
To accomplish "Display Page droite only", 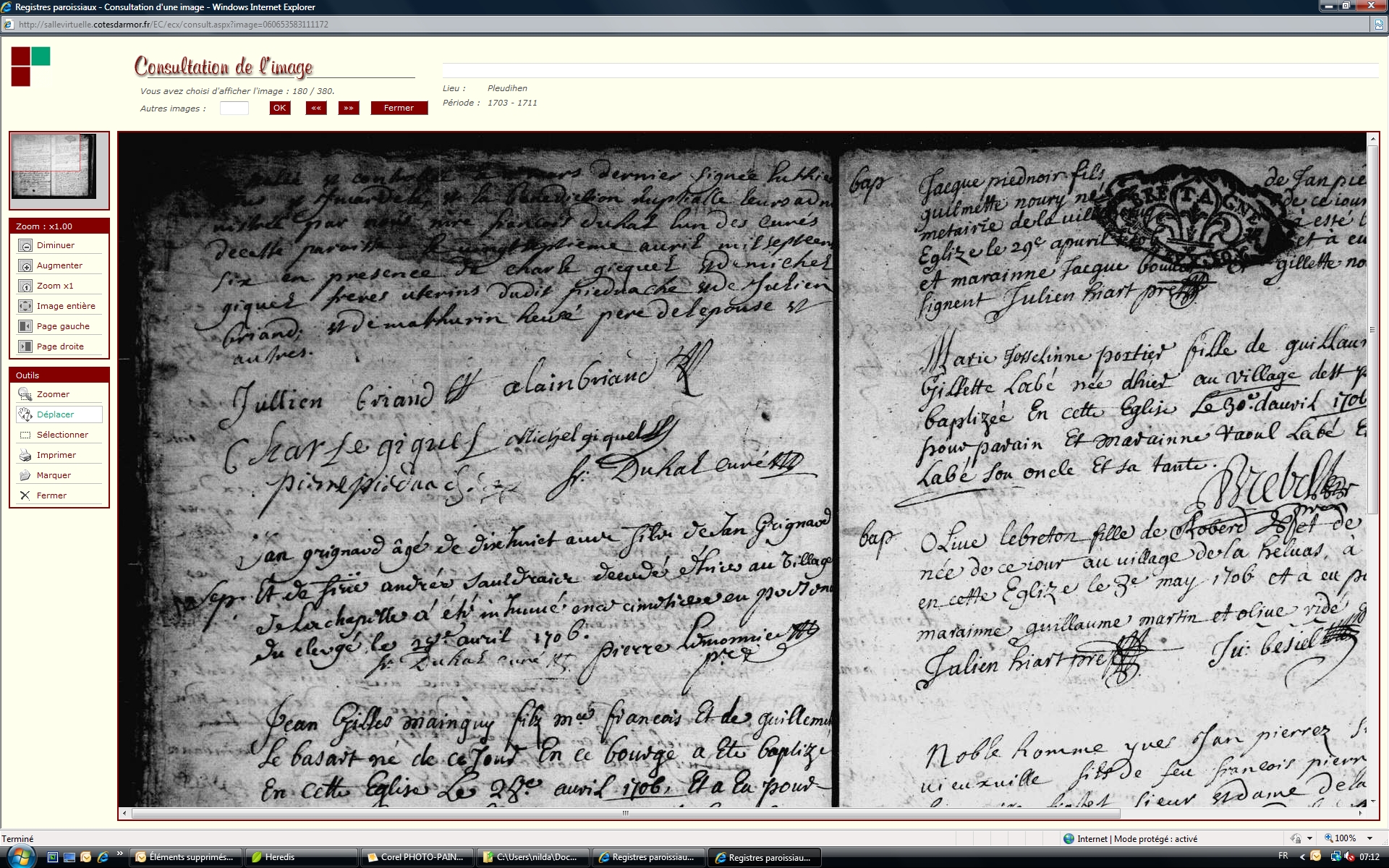I will pos(25,347).
